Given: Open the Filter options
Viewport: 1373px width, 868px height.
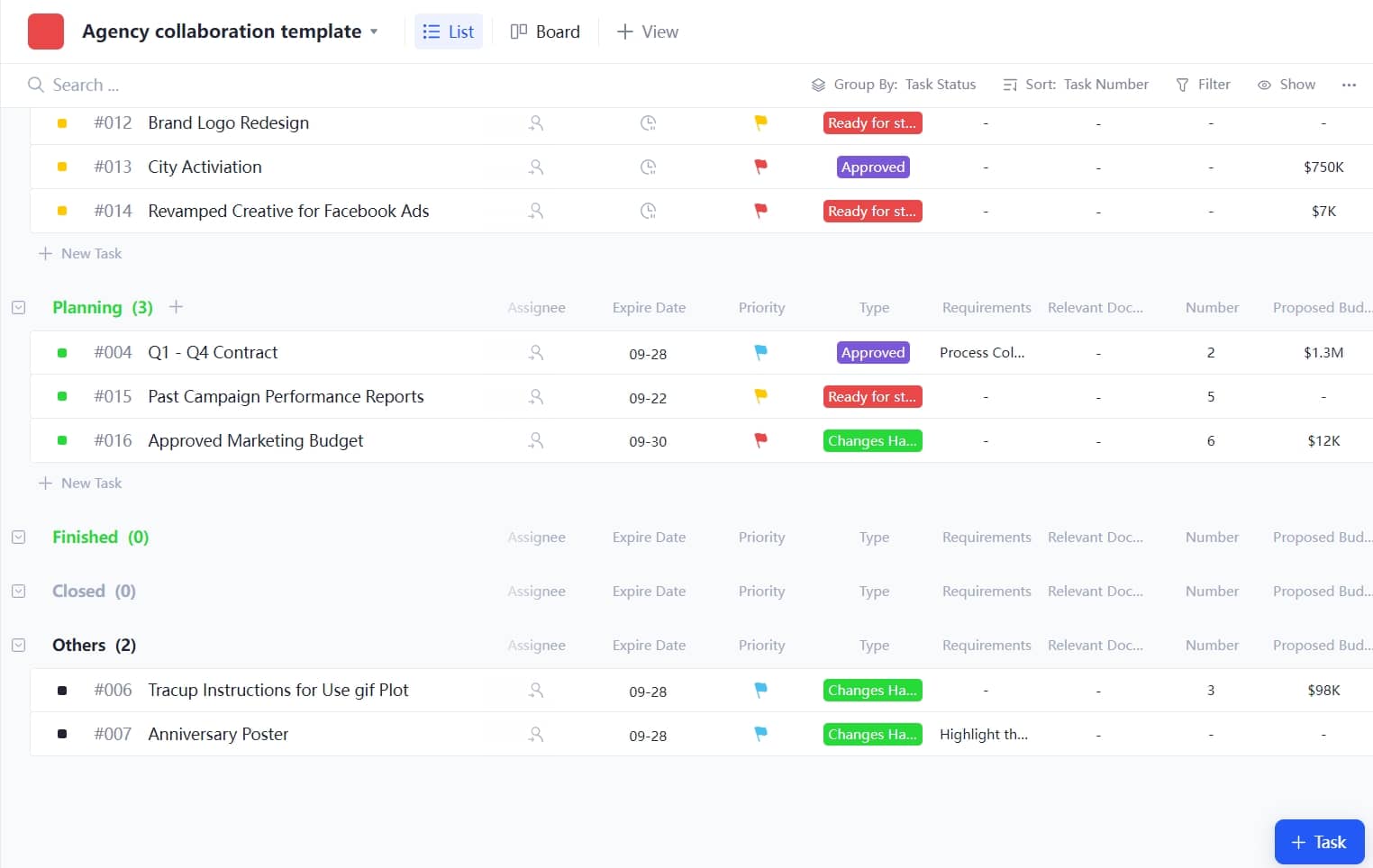Looking at the screenshot, I should click(x=1203, y=84).
